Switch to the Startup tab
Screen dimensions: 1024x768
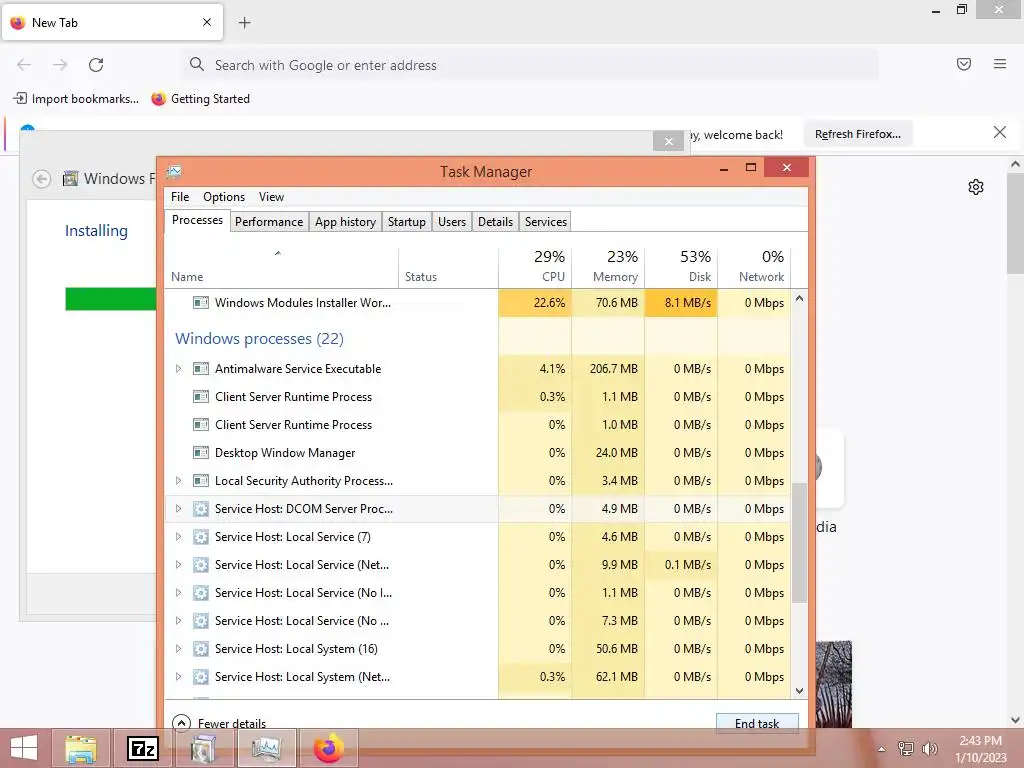(406, 221)
